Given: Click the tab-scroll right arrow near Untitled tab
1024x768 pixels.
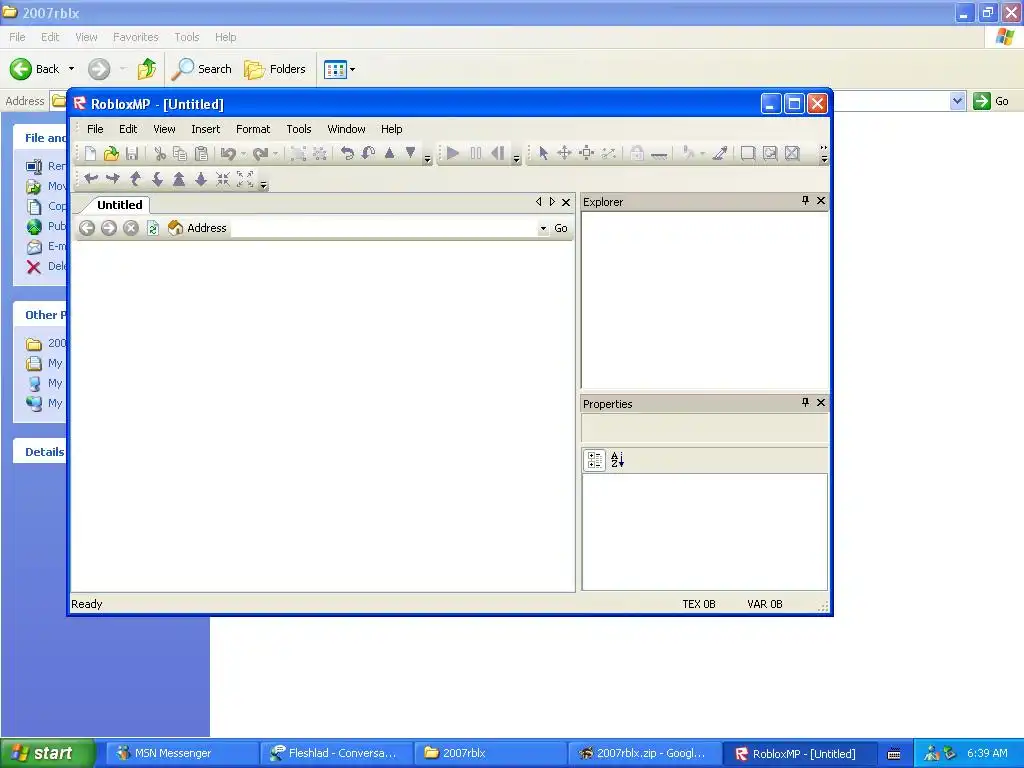Looking at the screenshot, I should (x=552, y=202).
